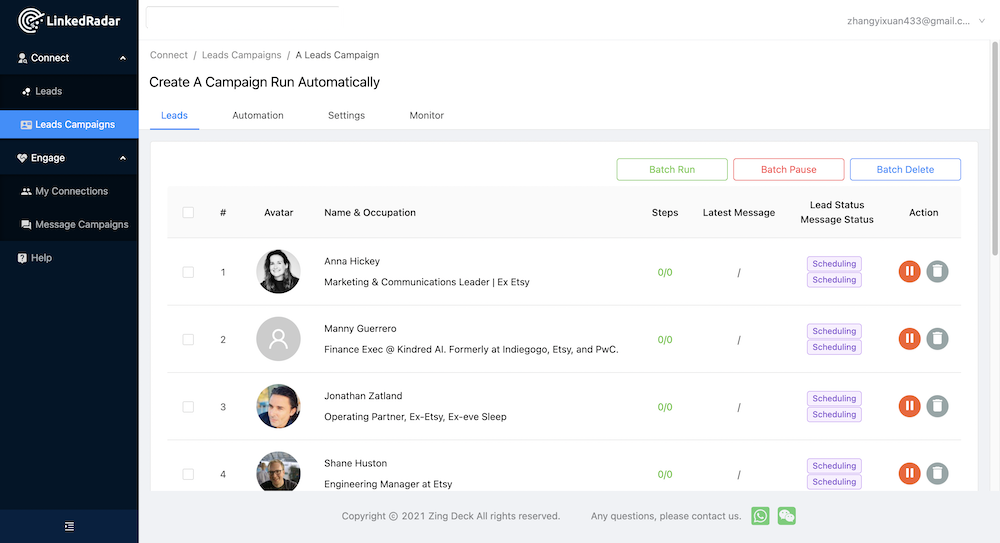Open Leads in the sidebar
The image size is (1000, 543).
click(69, 91)
